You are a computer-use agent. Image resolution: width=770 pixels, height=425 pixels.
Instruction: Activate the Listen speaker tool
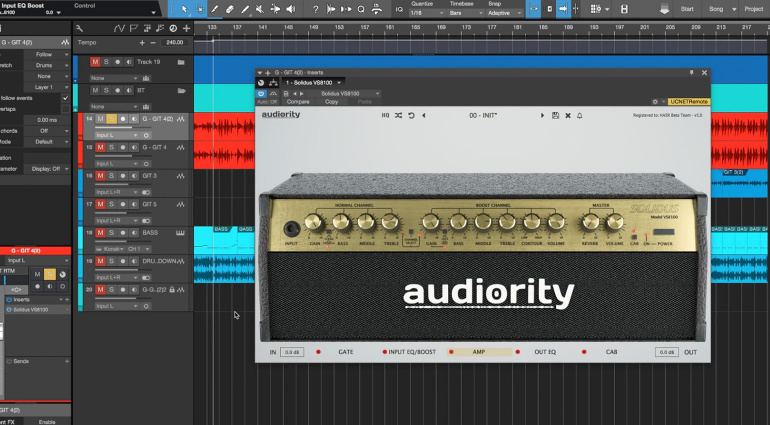291,9
